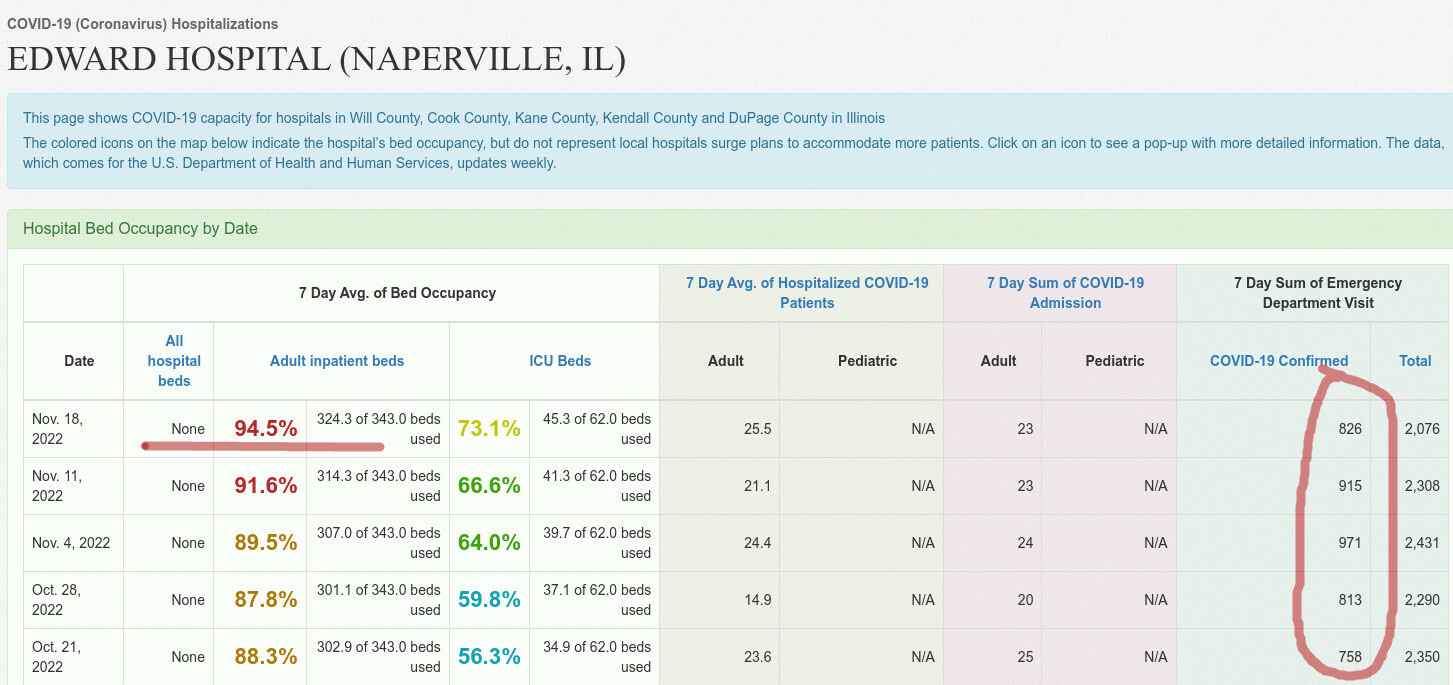Click 'COVID-19 (Coronavirus) Hospitalizations' breadcrumb text

tap(142, 23)
